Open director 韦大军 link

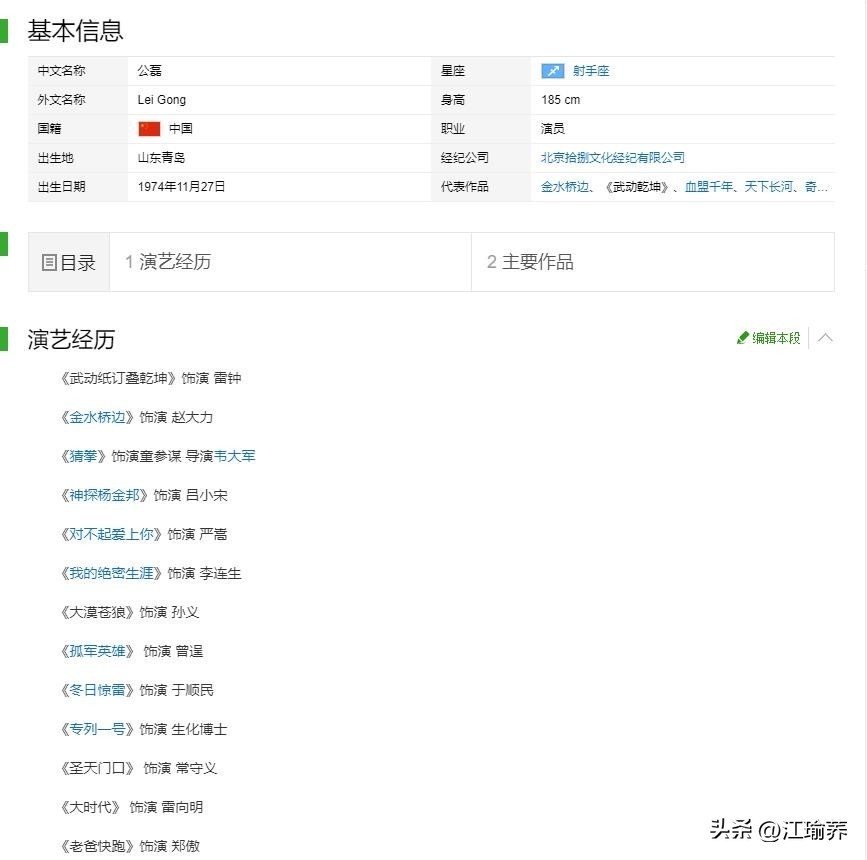(x=235, y=456)
